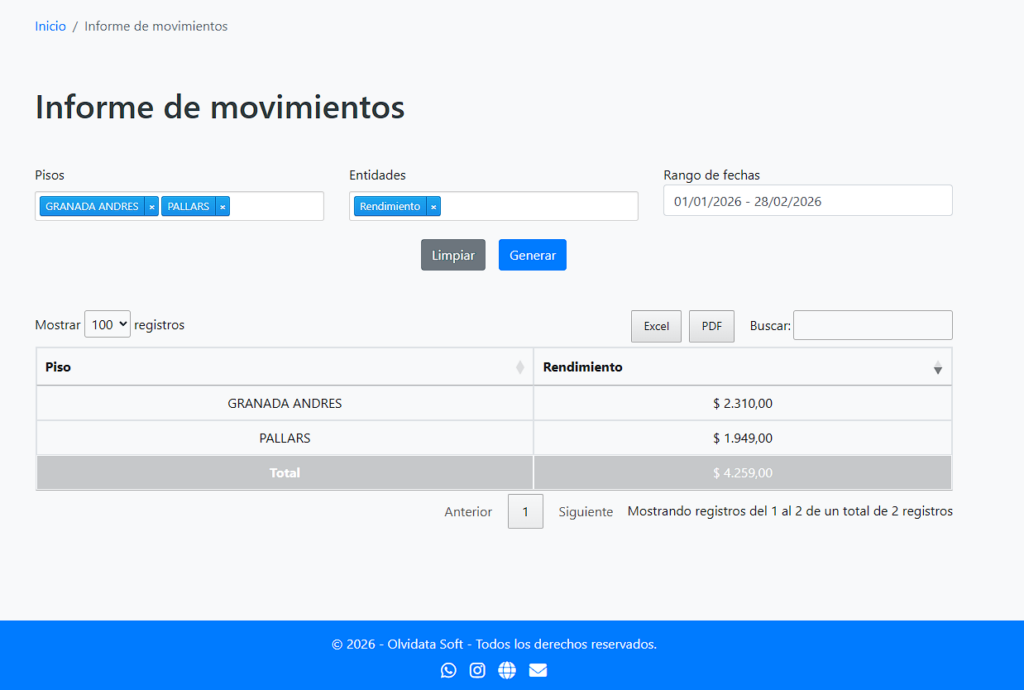The width and height of the screenshot is (1024, 690).
Task: Open the Entidades multi-select field
Action: coord(538,207)
